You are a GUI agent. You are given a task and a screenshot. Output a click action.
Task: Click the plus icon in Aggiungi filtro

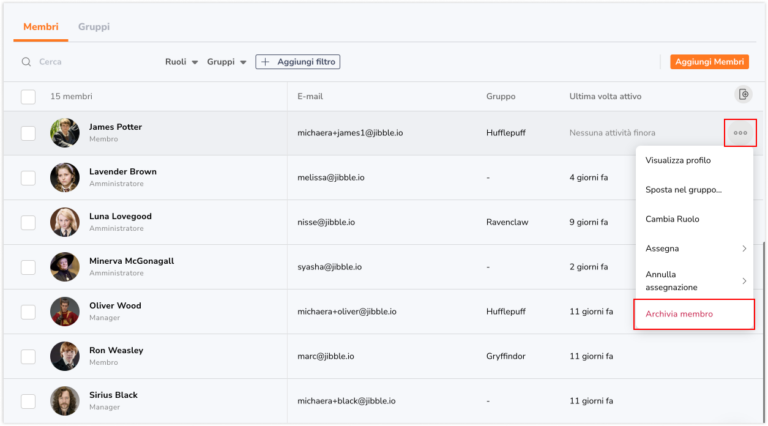[265, 62]
